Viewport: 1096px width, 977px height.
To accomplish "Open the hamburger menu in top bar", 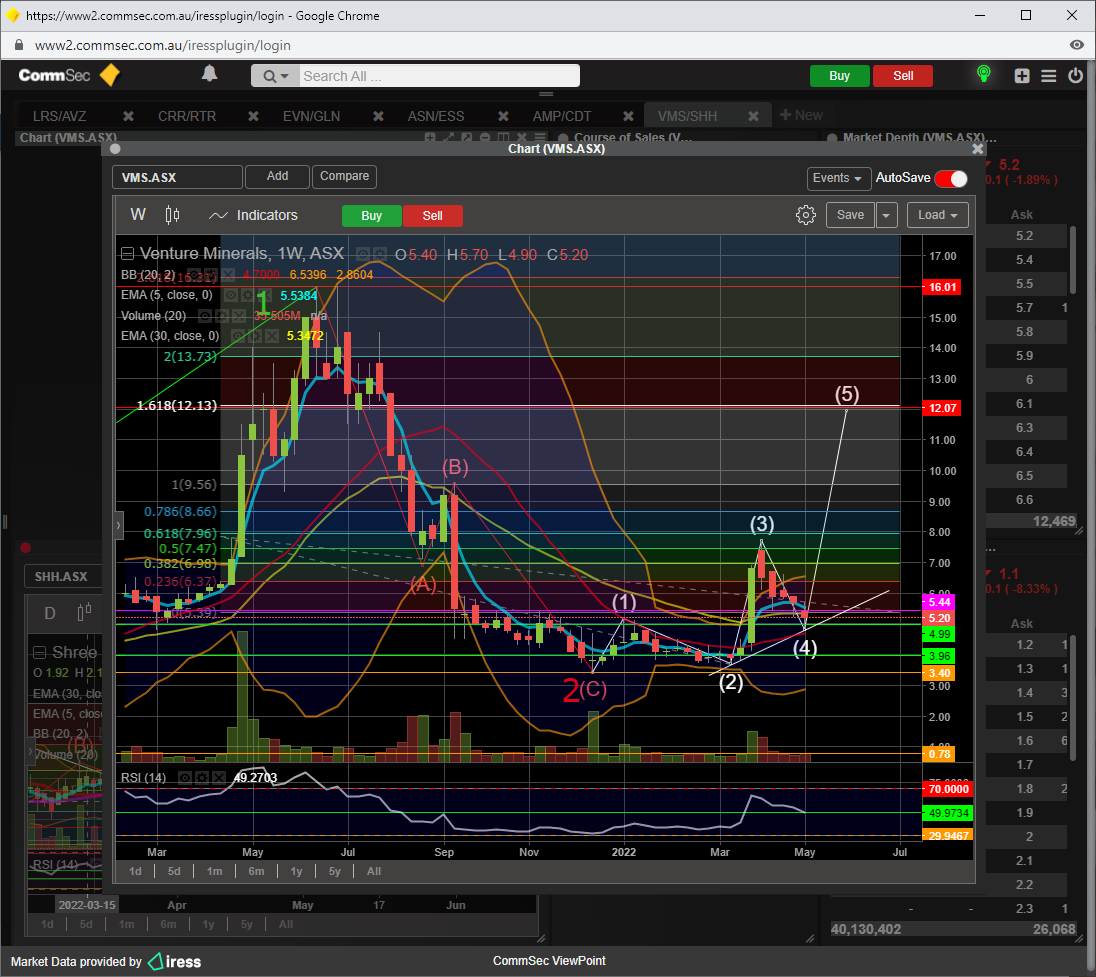I will click(1048, 75).
